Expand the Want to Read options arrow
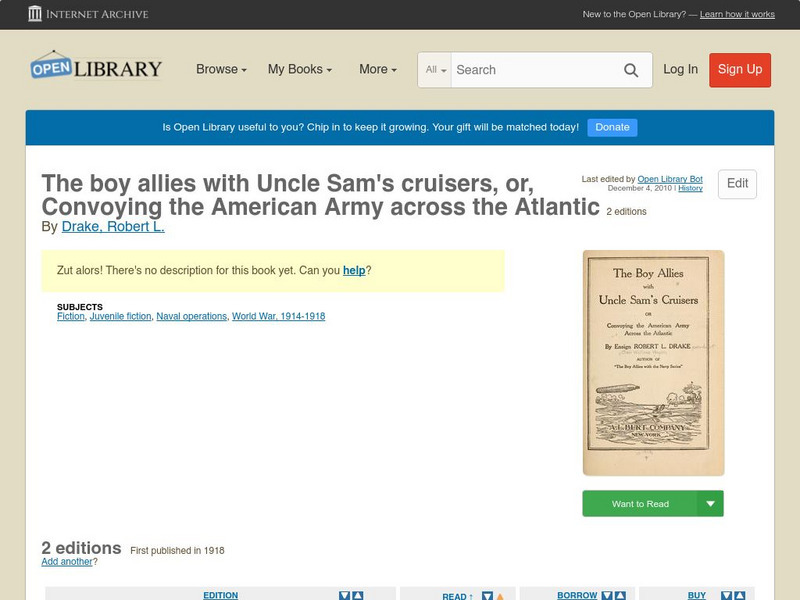 tap(710, 503)
